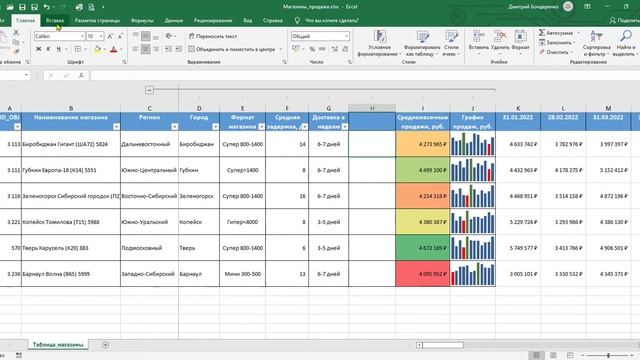640x360 pixels.
Task: Open the Calibri font name dropdown
Action: (82, 36)
